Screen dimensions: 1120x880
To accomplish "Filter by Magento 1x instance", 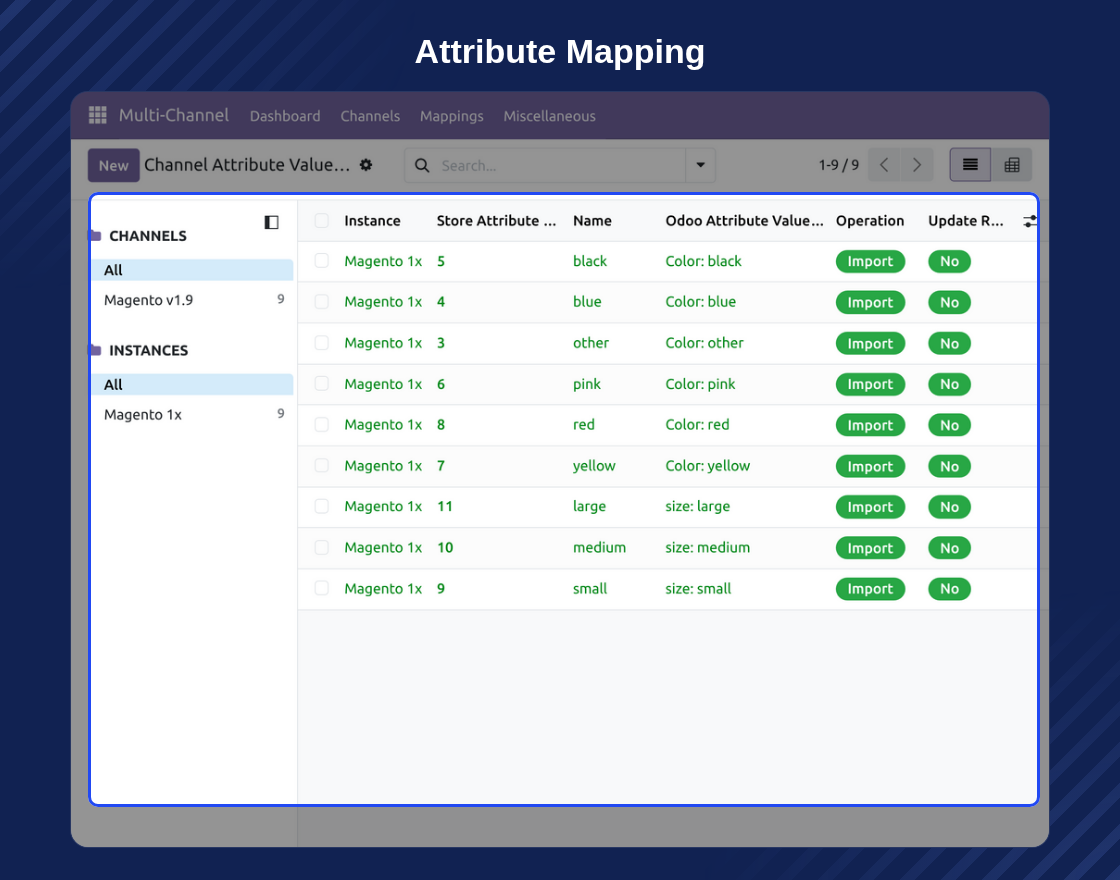I will (x=192, y=414).
